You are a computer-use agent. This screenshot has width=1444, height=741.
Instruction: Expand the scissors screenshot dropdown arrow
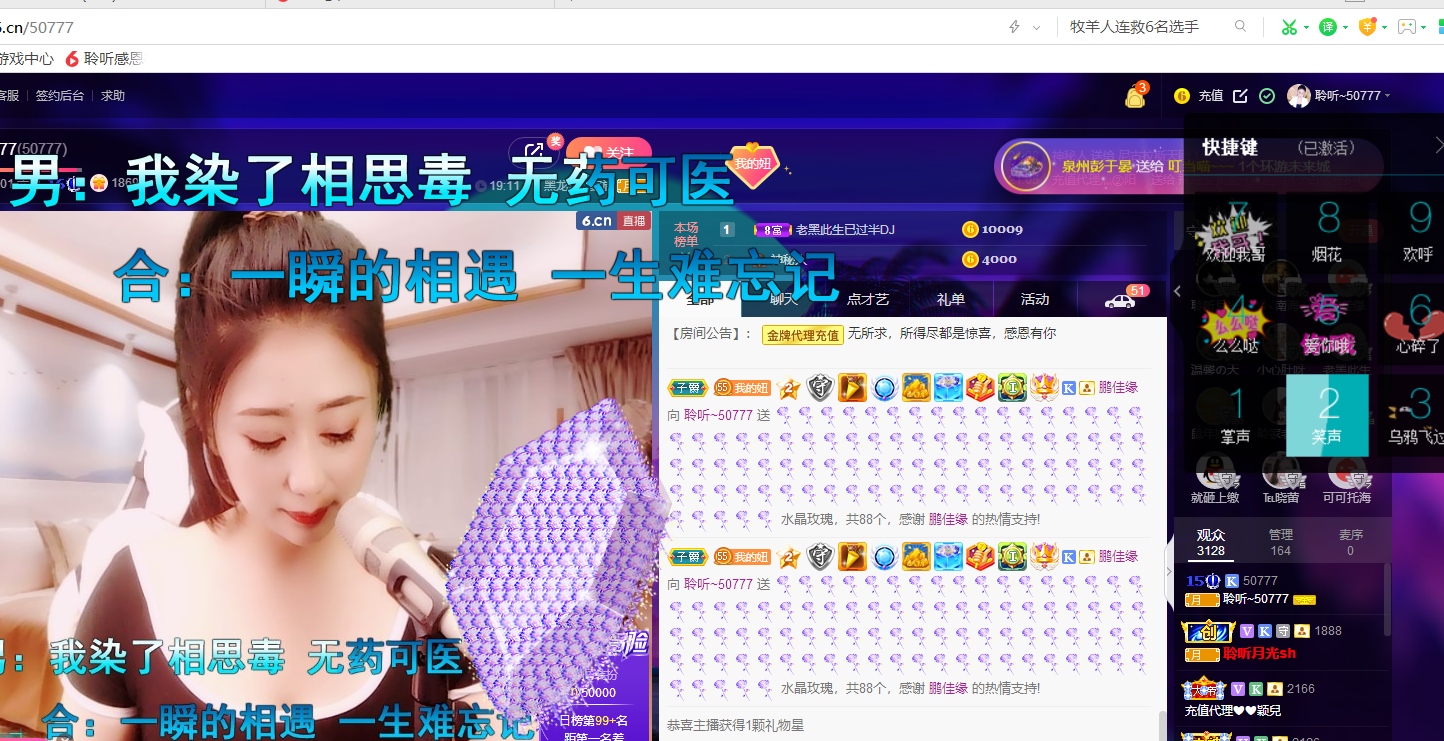click(x=1306, y=28)
